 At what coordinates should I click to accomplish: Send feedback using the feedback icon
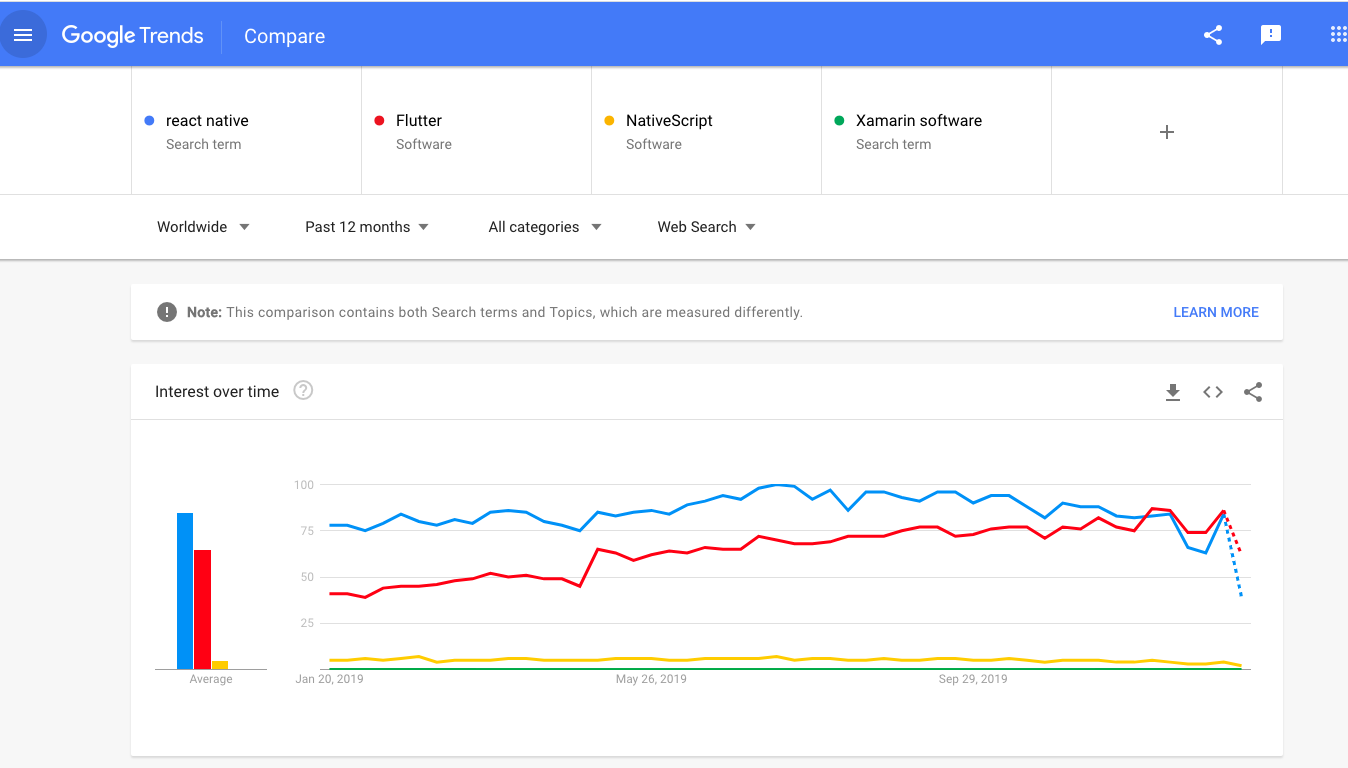tap(1271, 34)
